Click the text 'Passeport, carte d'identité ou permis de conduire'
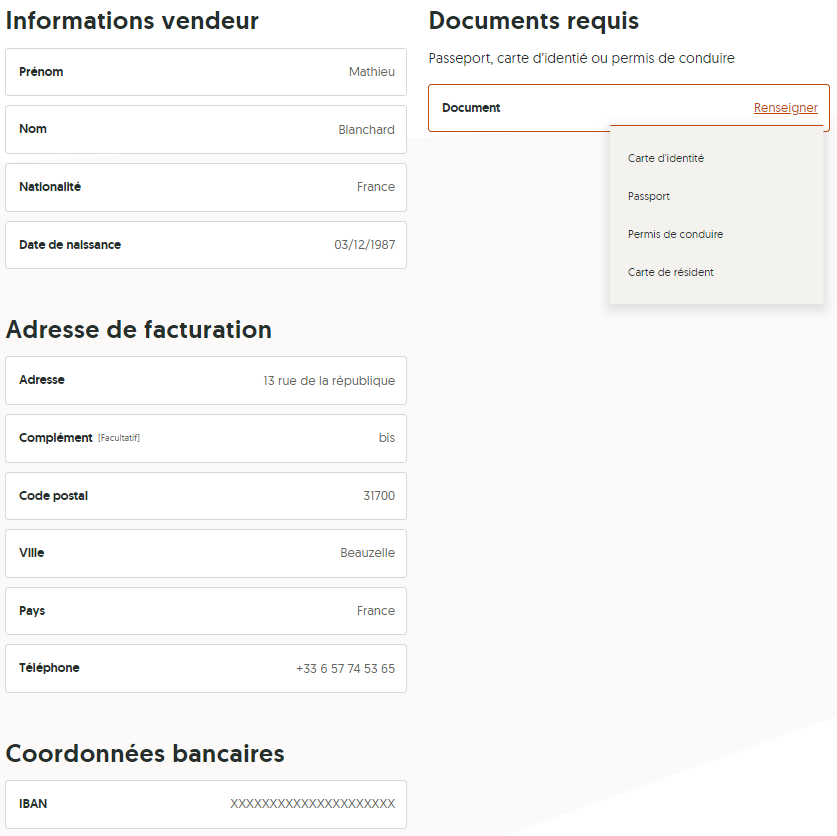837x836 pixels. coord(581,58)
